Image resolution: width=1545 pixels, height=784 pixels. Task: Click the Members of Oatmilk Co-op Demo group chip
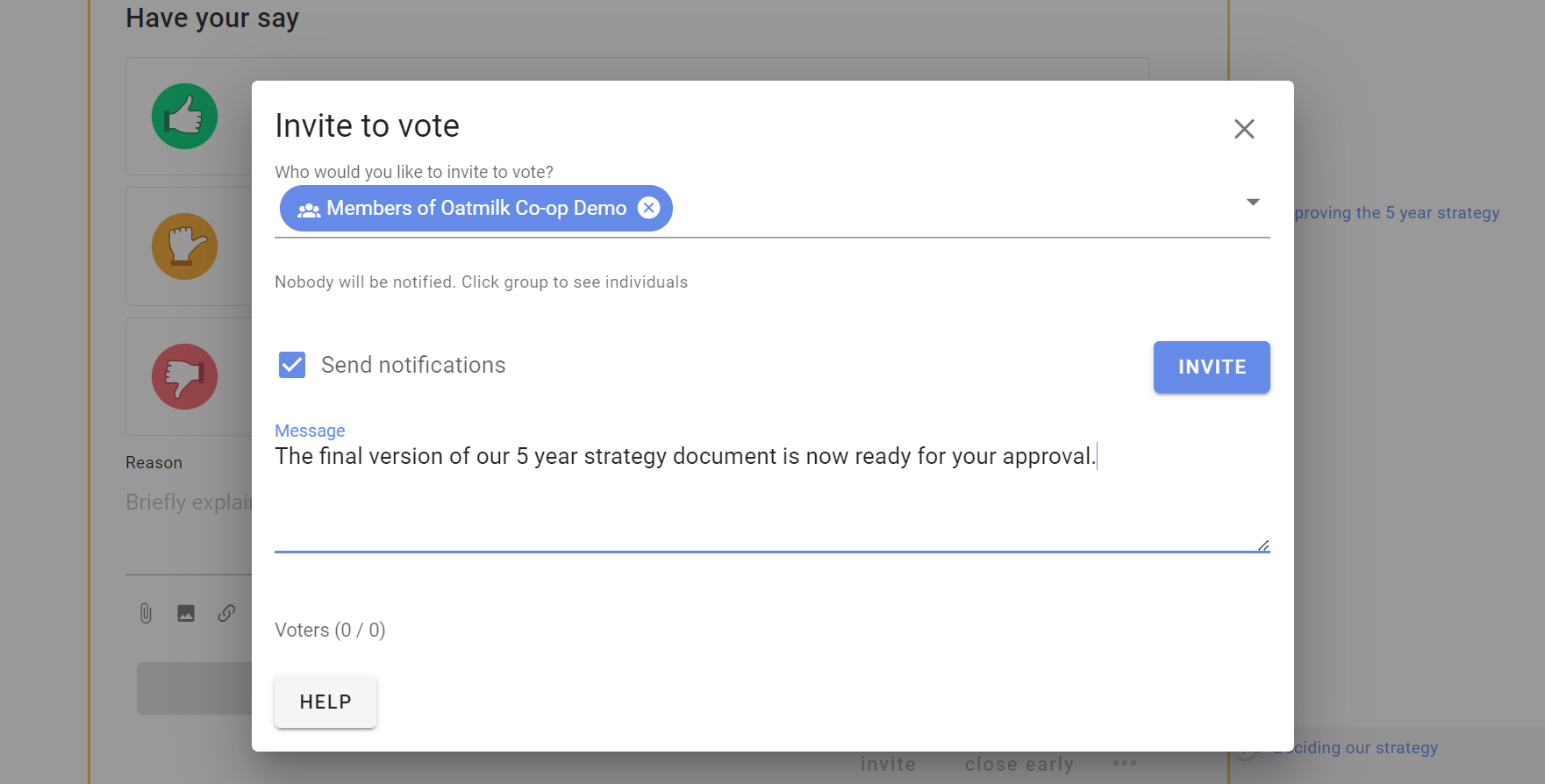[476, 208]
